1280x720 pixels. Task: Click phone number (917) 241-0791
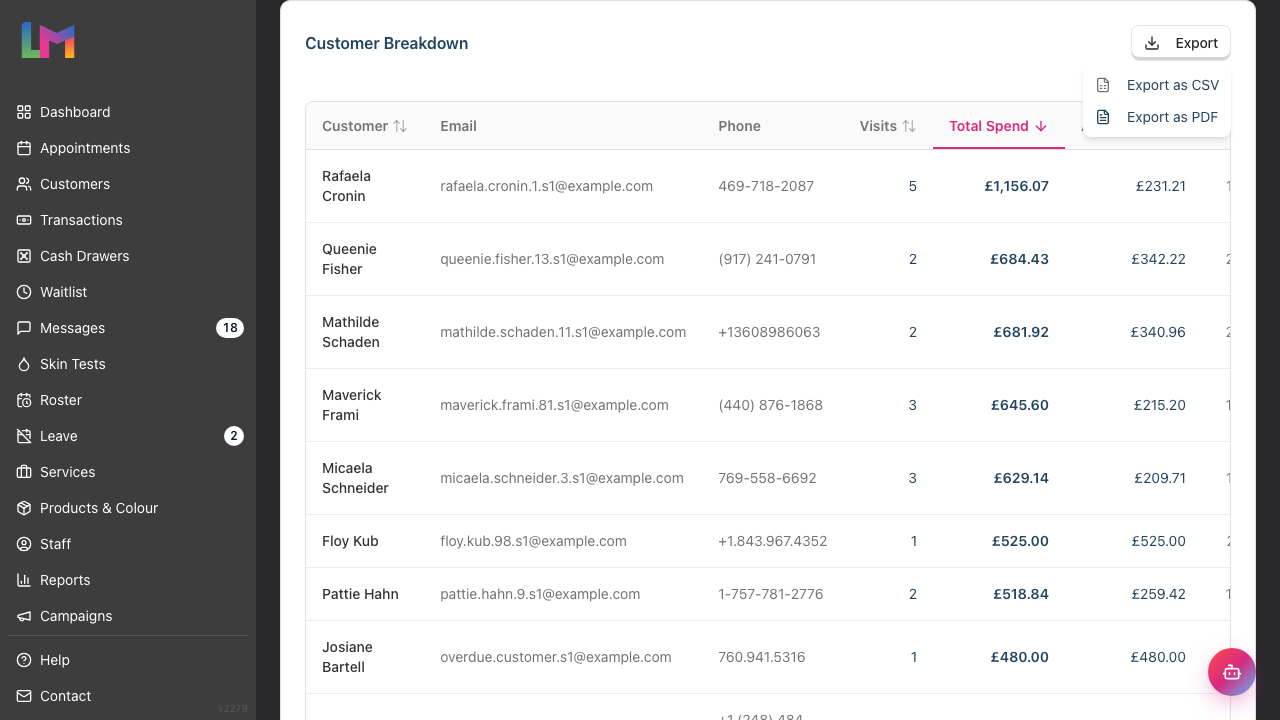767,259
